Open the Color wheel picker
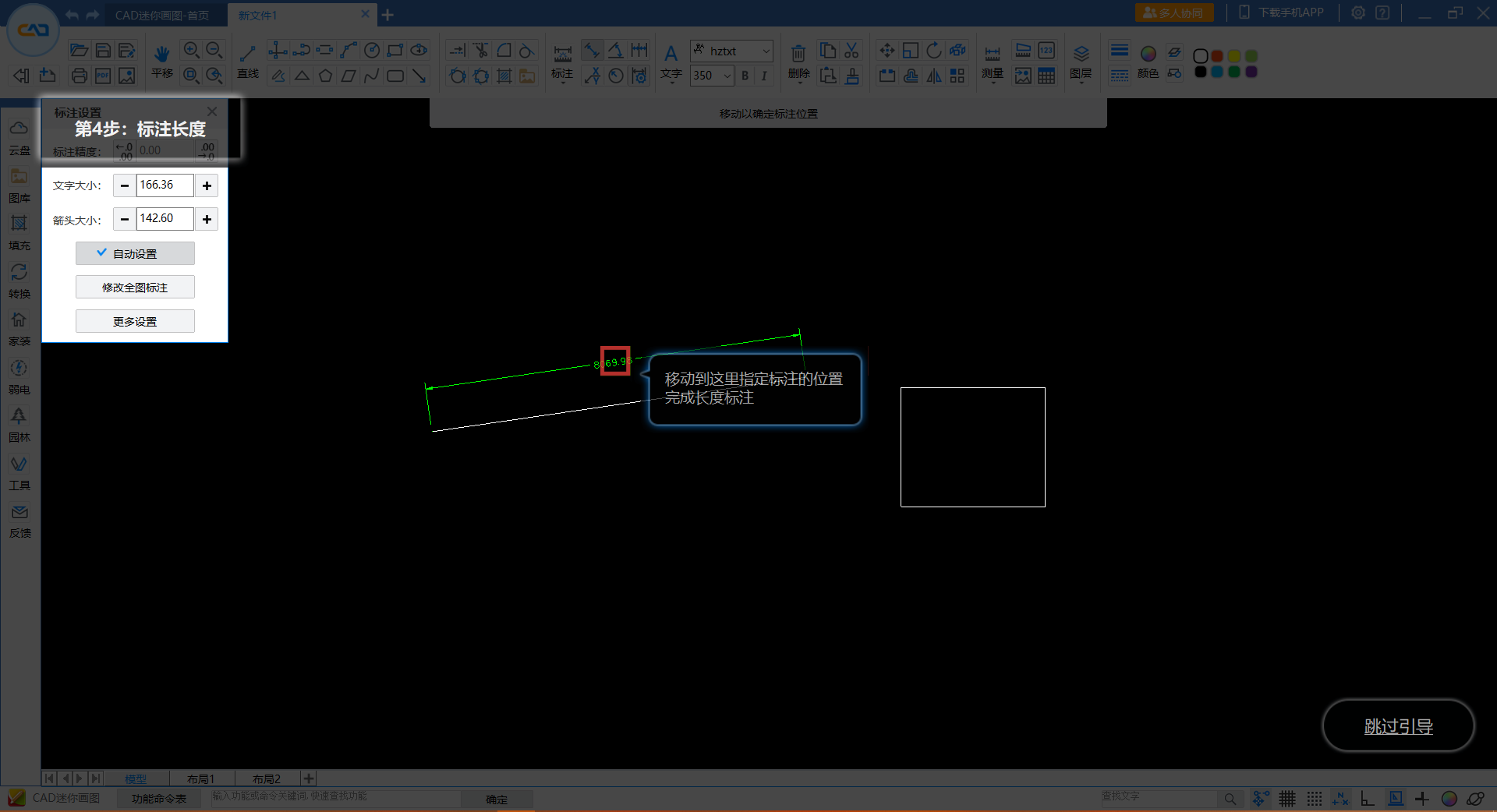This screenshot has height=812, width=1497. 1148,54
